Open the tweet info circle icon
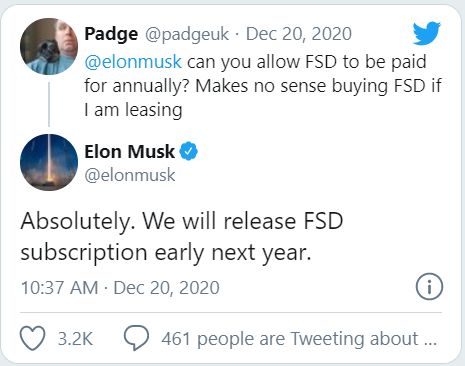465x366 pixels. pyautogui.click(x=429, y=287)
